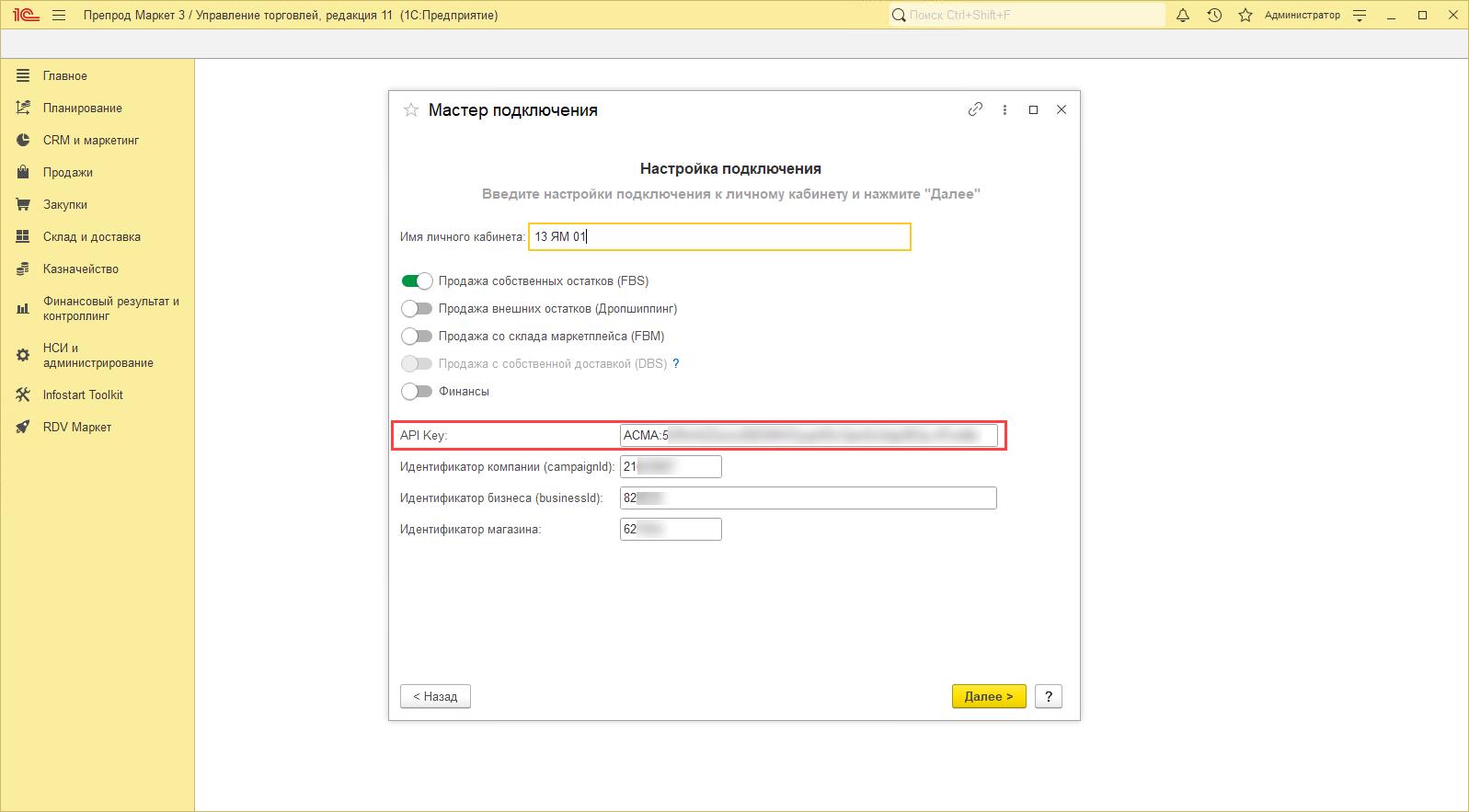Open the main hamburger menu in title bar
This screenshot has height=812, width=1469.
[59, 15]
